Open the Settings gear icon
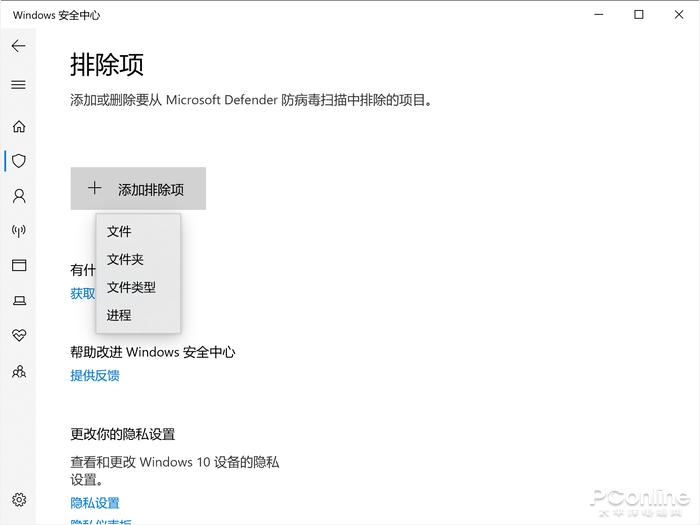 point(18,500)
